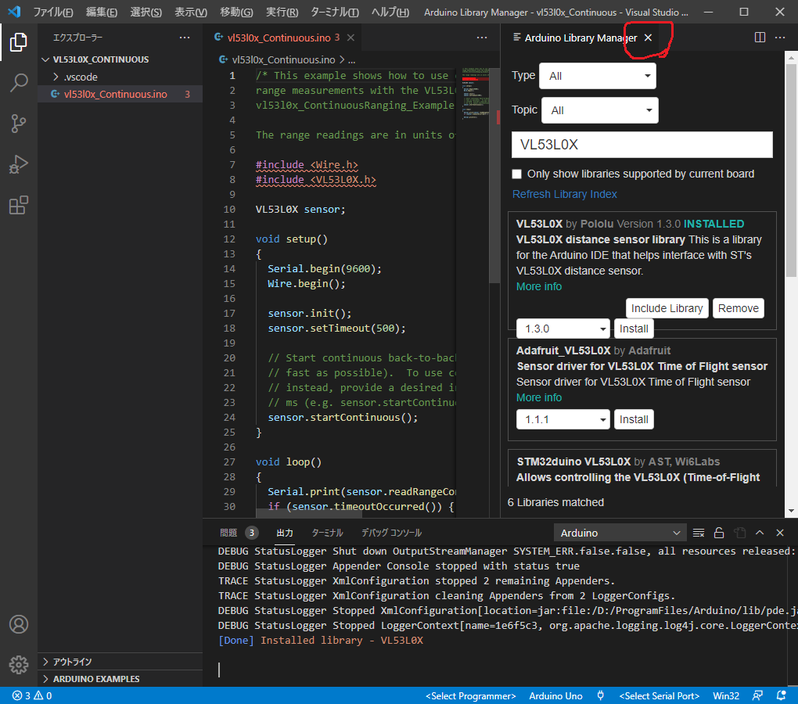Viewport: 798px width, 704px height.
Task: Open the Source Control view icon
Action: click(x=18, y=123)
